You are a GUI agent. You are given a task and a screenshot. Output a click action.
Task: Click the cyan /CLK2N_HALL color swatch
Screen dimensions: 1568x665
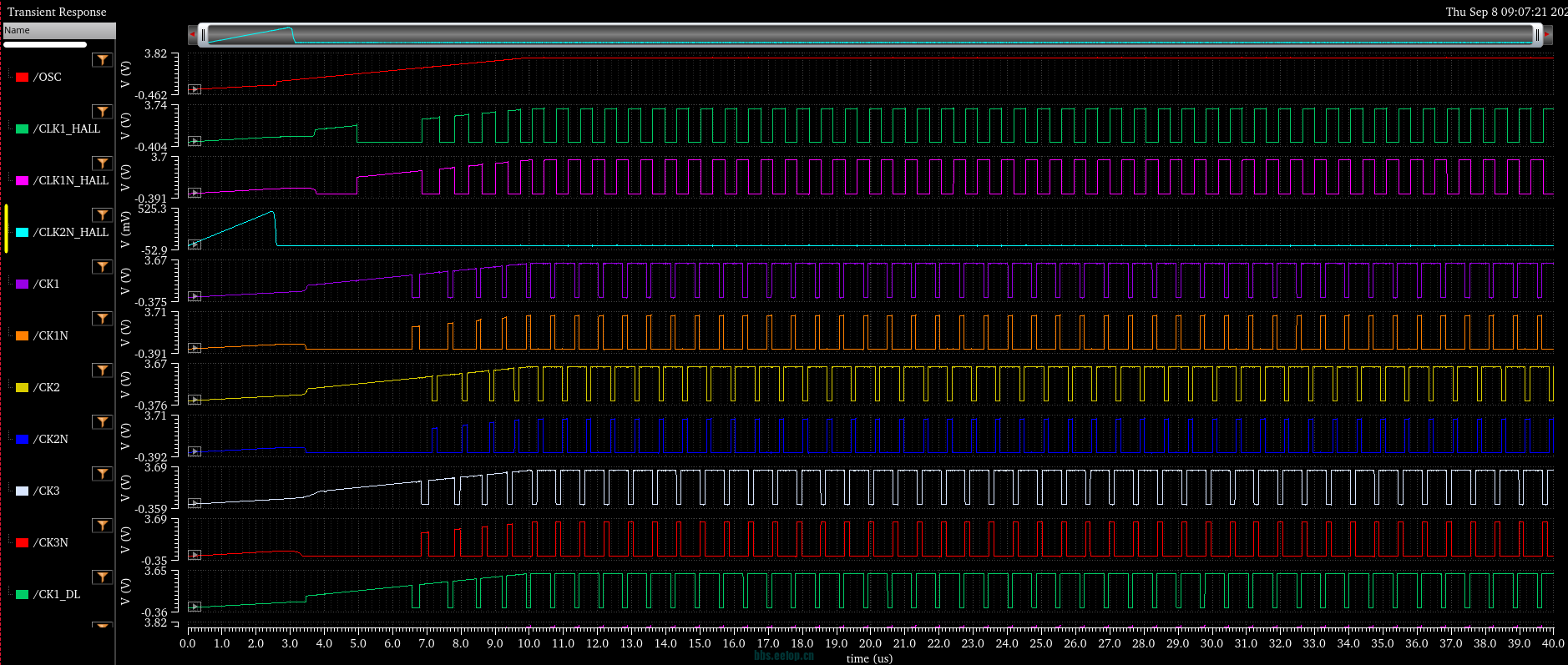point(23,232)
